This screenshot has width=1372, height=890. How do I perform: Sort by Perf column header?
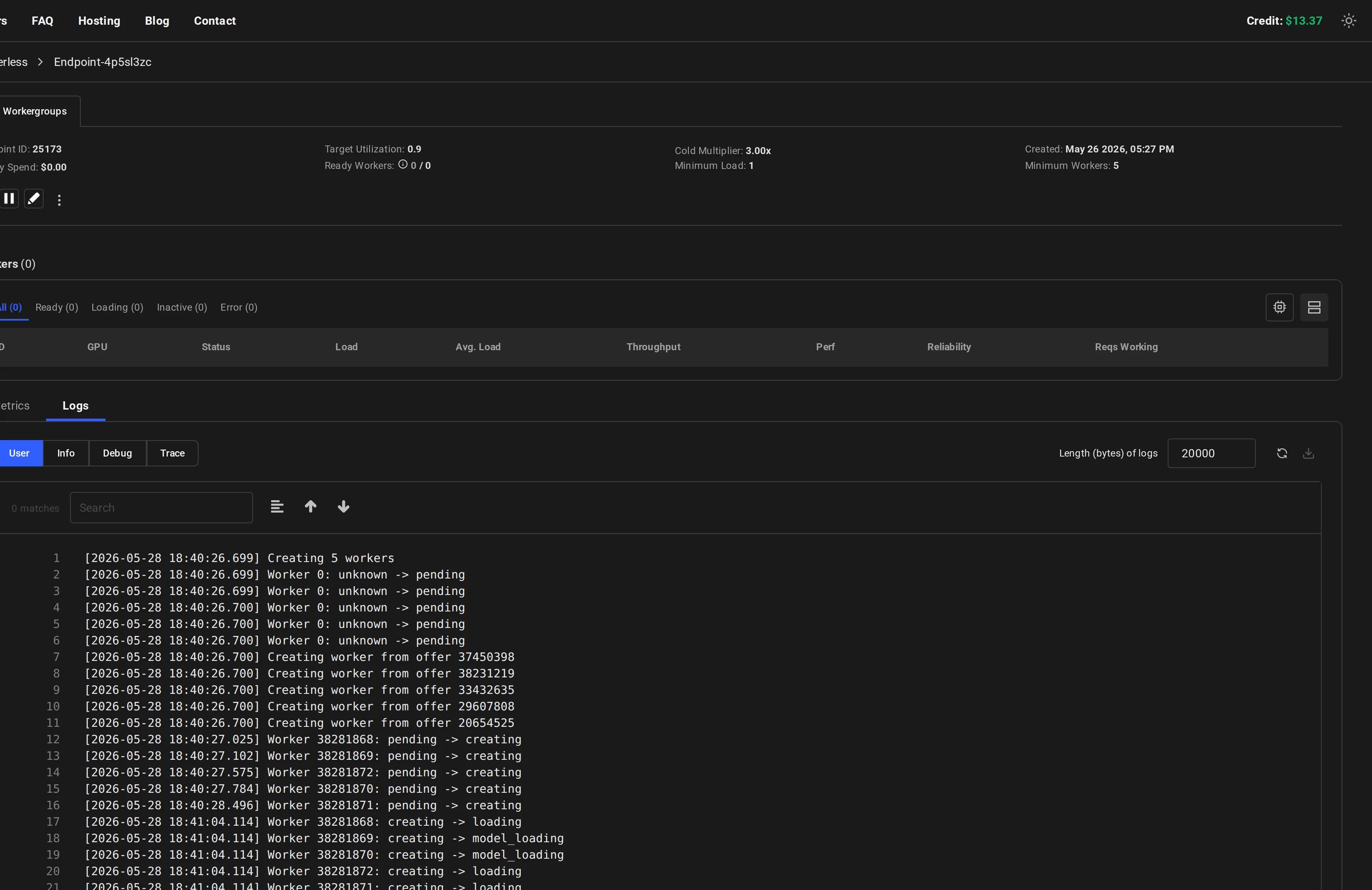825,347
